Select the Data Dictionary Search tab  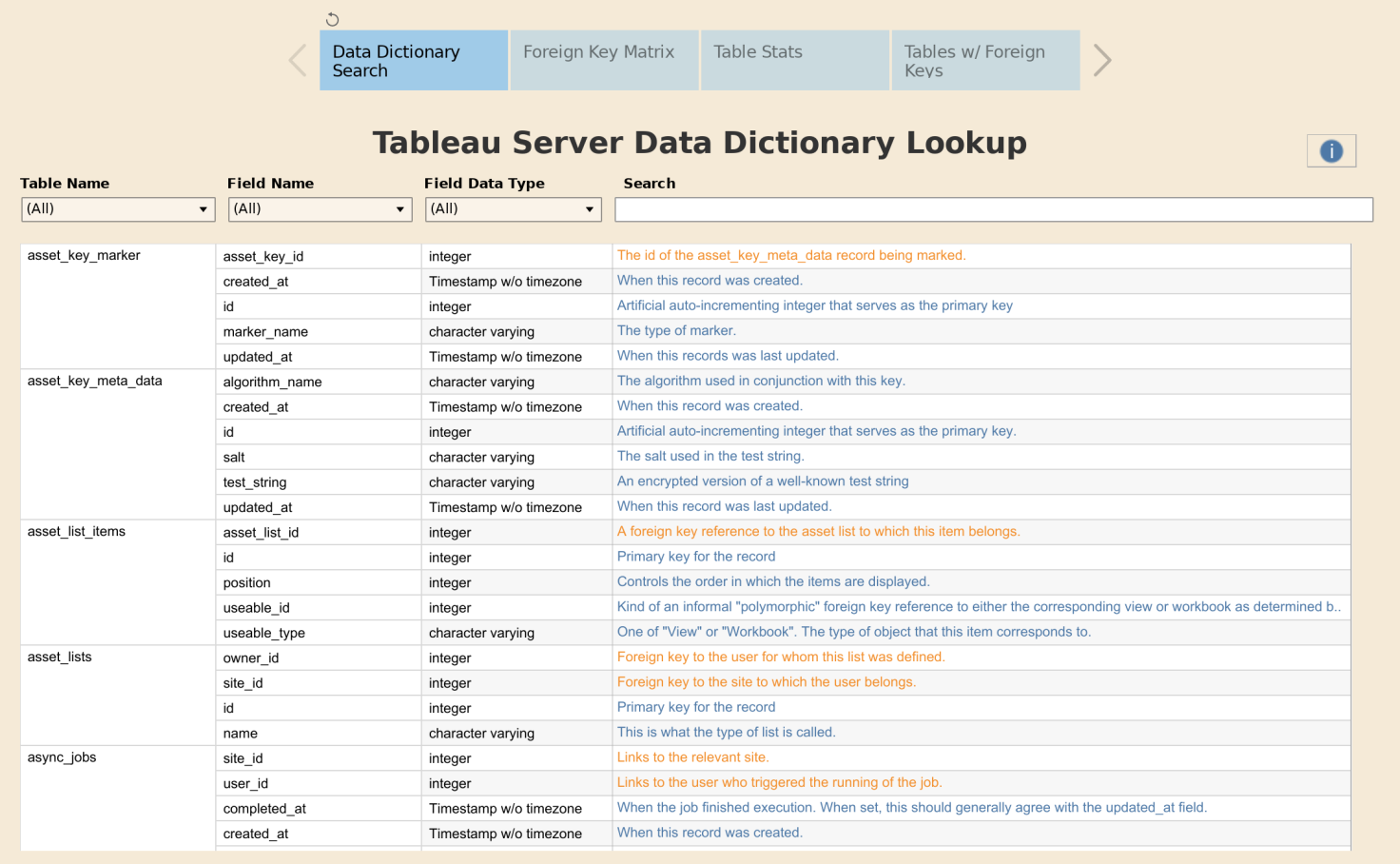pos(414,60)
